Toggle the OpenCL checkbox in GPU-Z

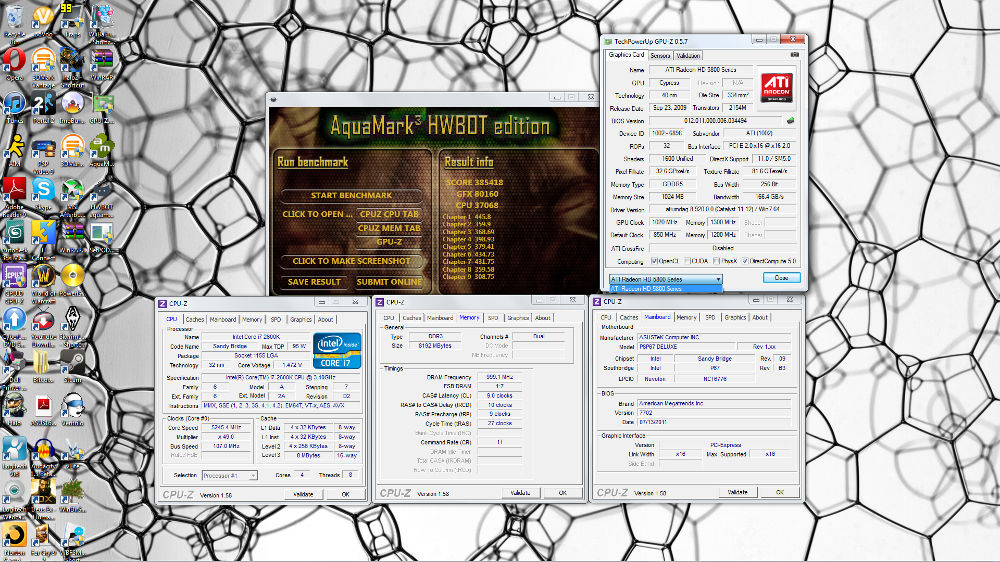tap(654, 261)
